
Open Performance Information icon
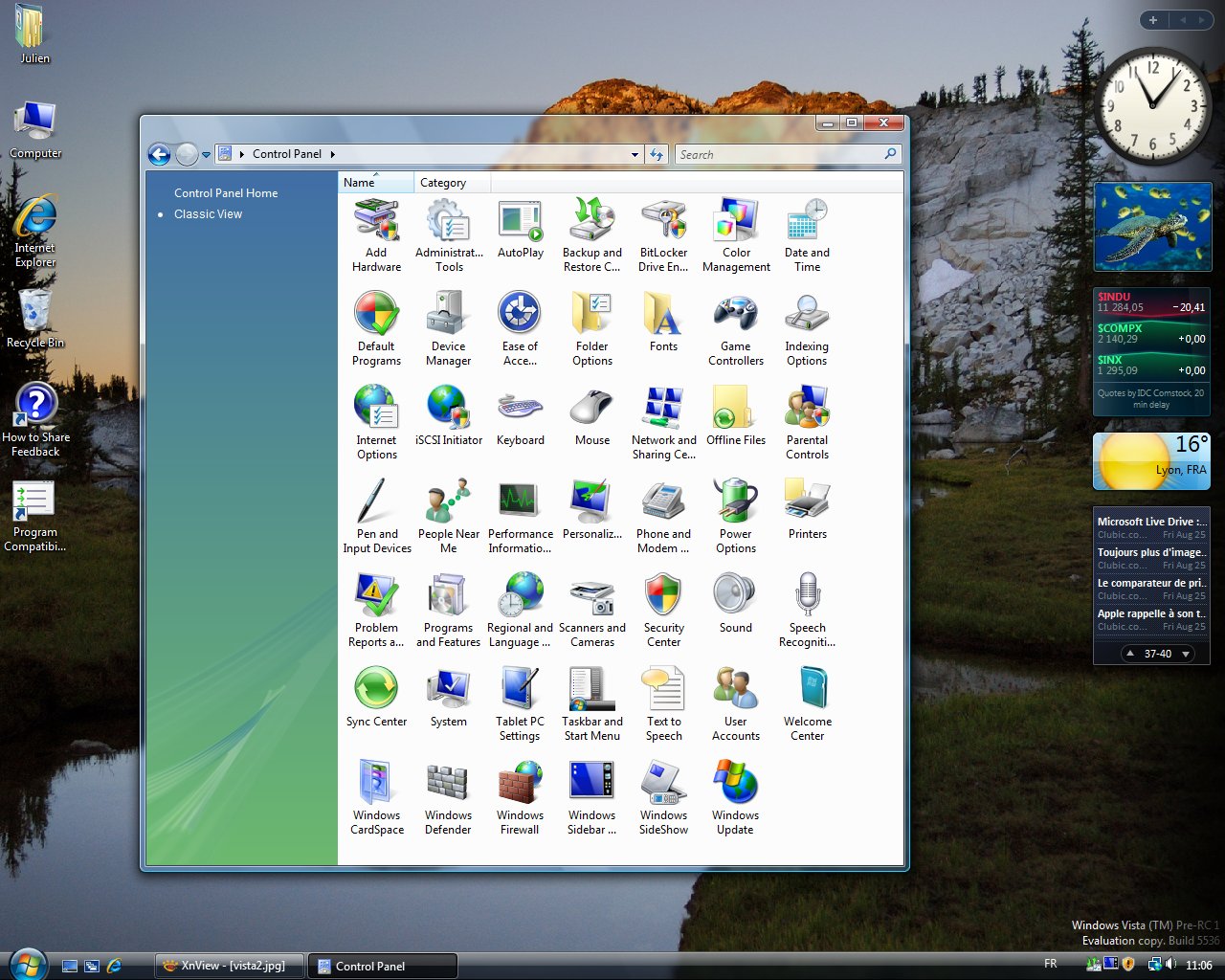point(520,517)
